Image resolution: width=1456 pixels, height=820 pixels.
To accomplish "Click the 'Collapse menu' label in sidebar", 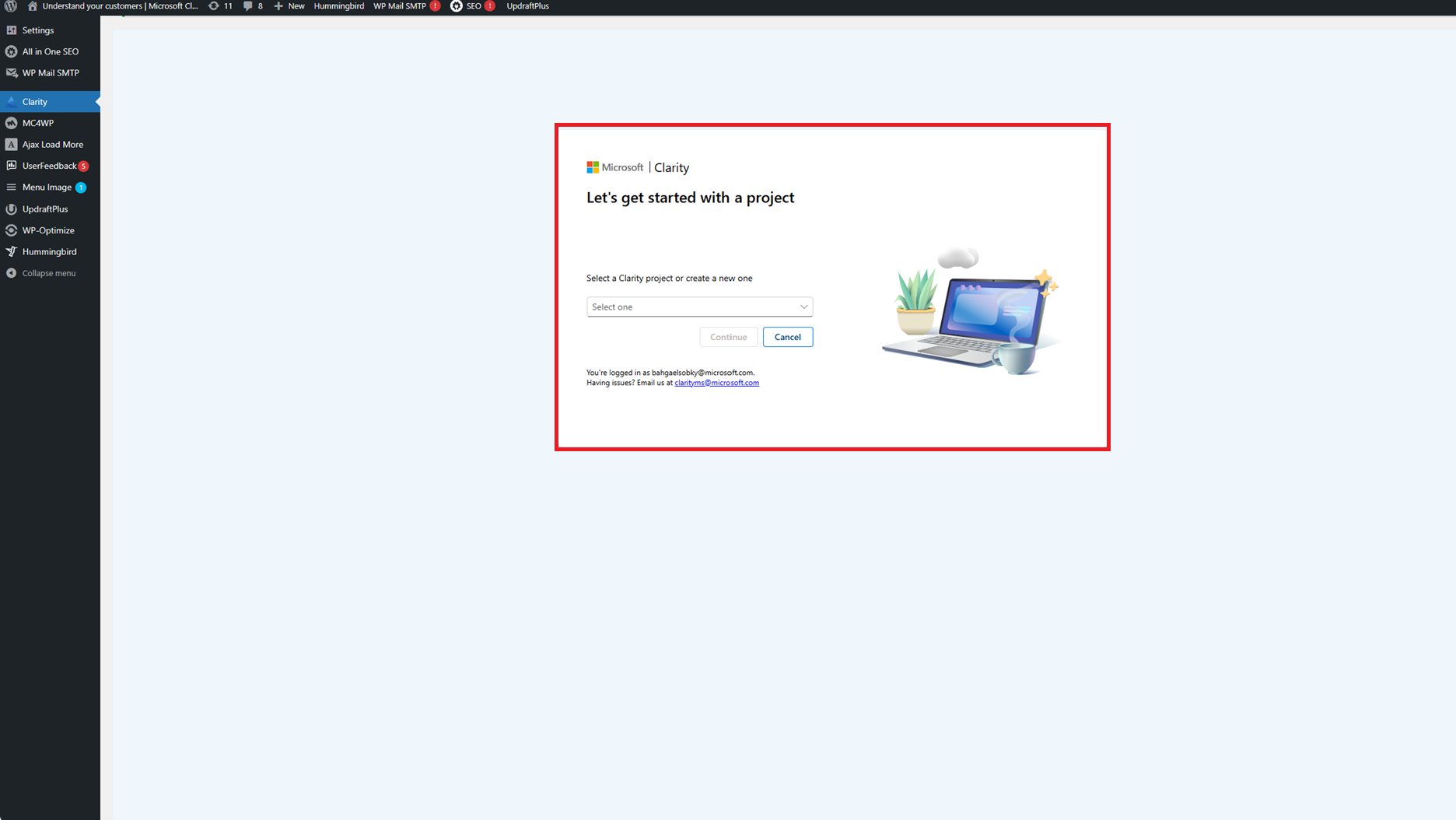I will 49,273.
